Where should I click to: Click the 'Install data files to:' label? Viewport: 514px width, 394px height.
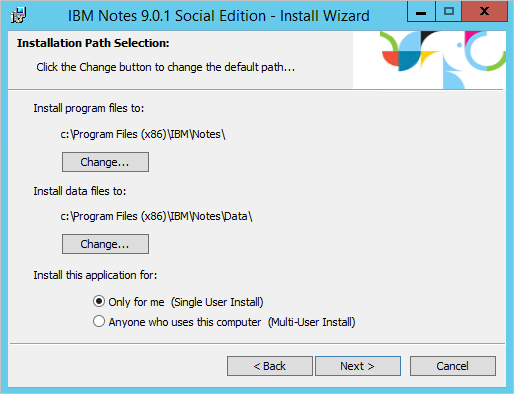[80, 191]
